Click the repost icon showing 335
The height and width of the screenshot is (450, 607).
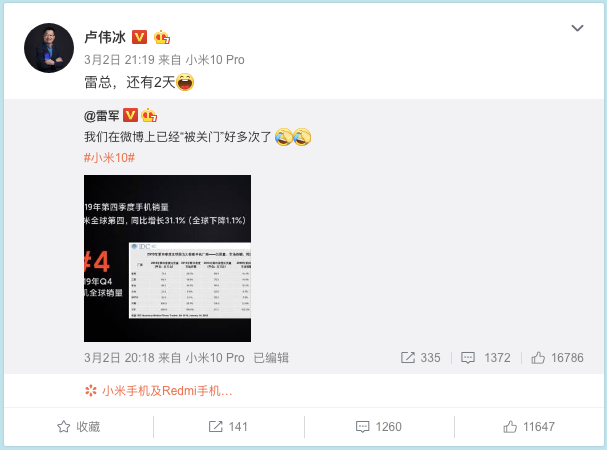click(x=420, y=357)
